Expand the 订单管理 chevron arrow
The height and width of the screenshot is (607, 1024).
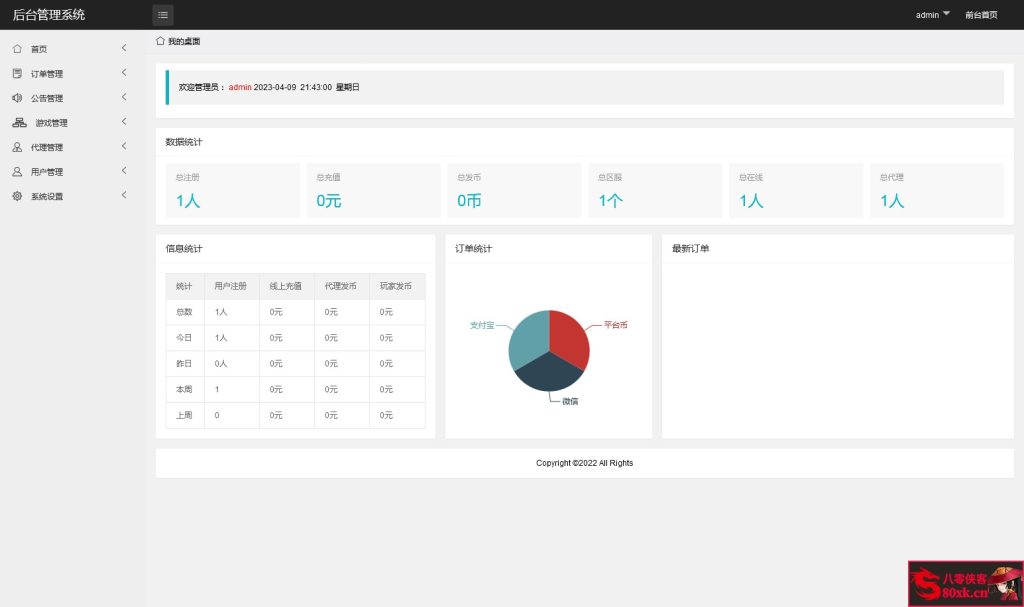(x=124, y=73)
